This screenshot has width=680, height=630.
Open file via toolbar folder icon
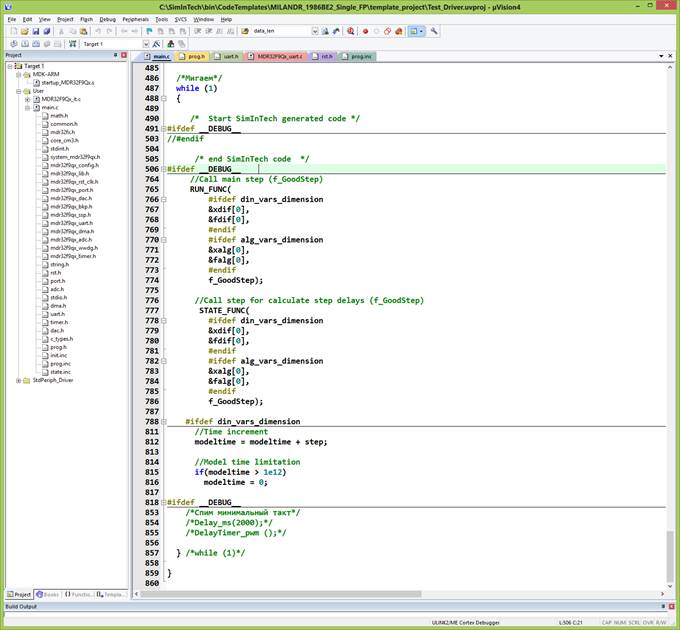click(x=23, y=31)
